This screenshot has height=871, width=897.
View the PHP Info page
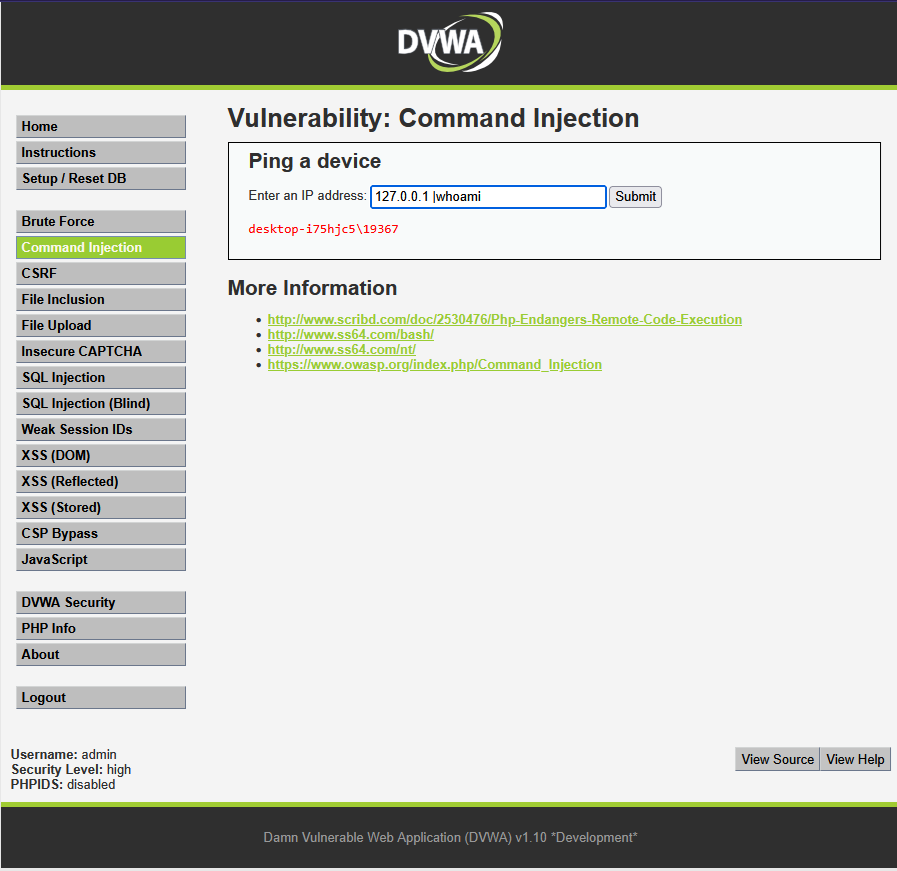[x=101, y=629]
